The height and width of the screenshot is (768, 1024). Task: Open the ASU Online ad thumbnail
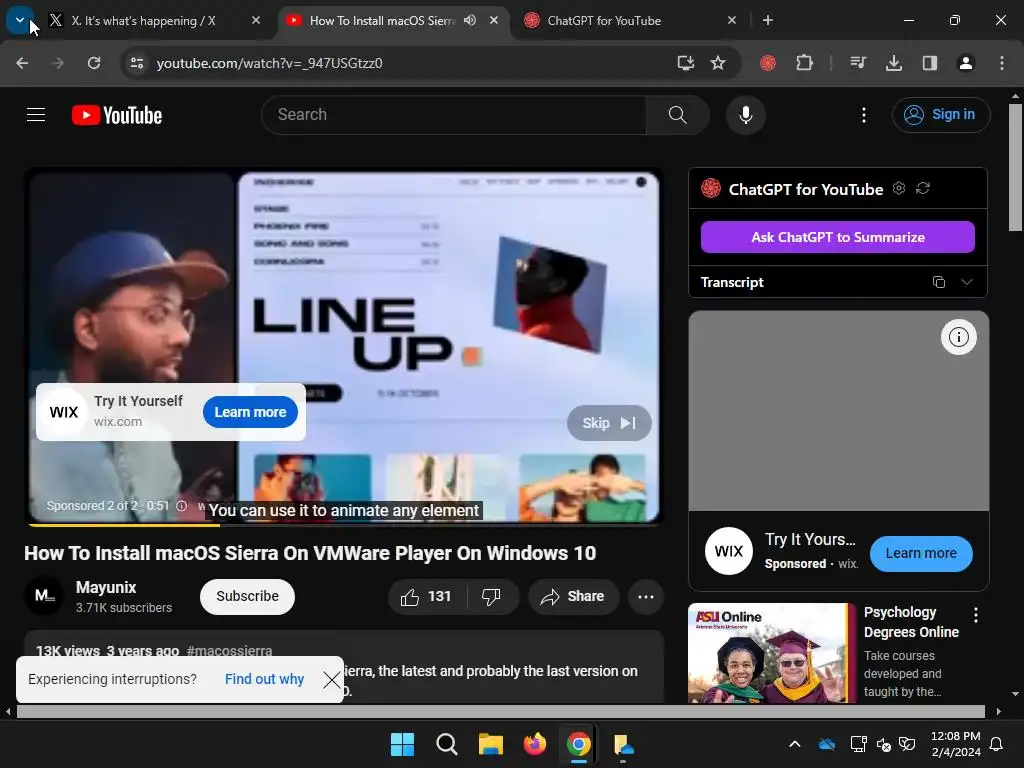coord(771,653)
